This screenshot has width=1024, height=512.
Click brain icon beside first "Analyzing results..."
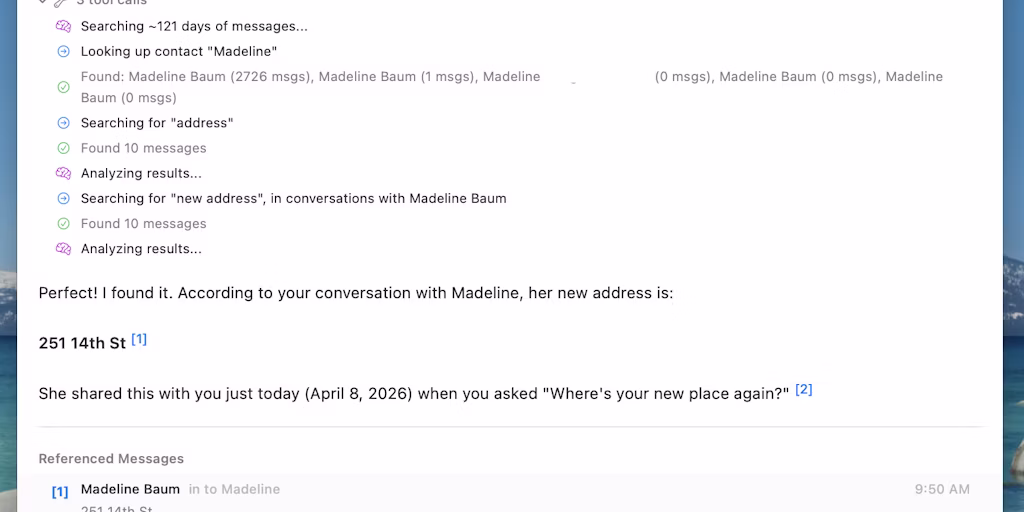point(64,173)
